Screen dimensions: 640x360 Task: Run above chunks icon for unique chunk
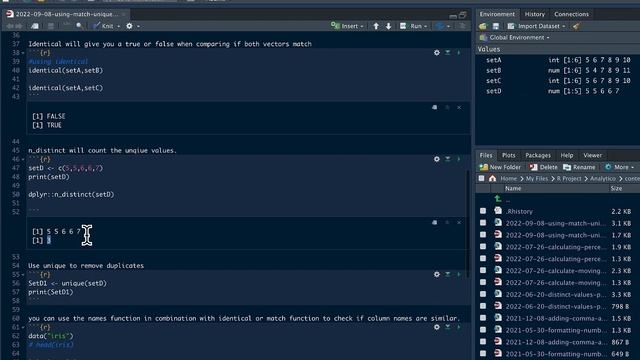click(x=448, y=274)
